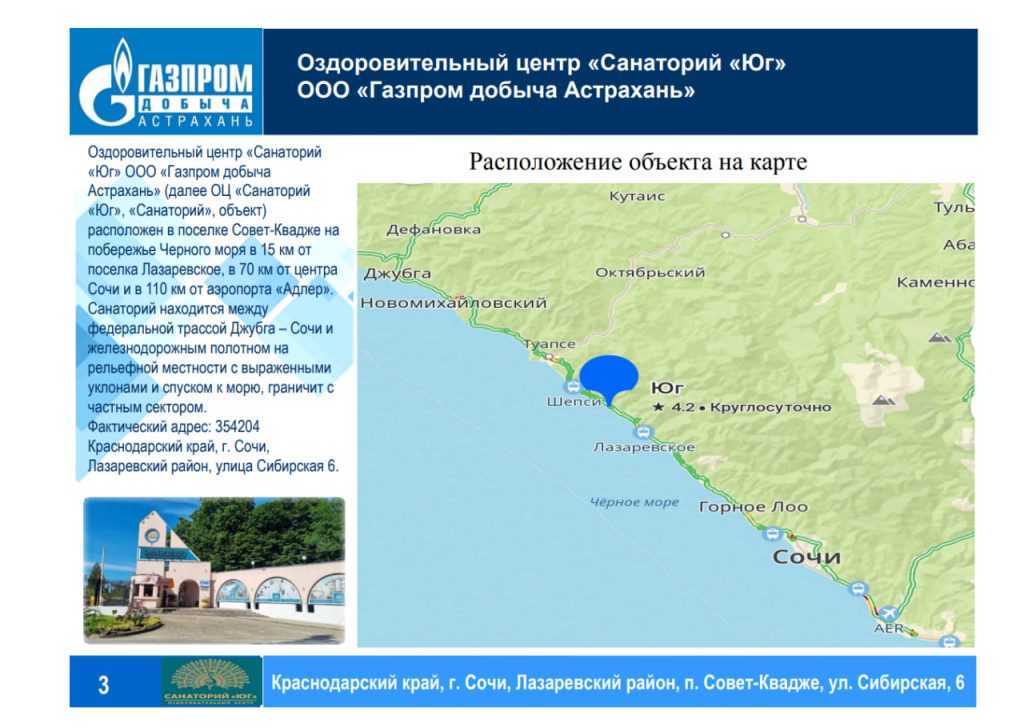This screenshot has height=727, width=1024.
Task: Click the Круглосуточно opening hours text
Action: click(x=770, y=408)
